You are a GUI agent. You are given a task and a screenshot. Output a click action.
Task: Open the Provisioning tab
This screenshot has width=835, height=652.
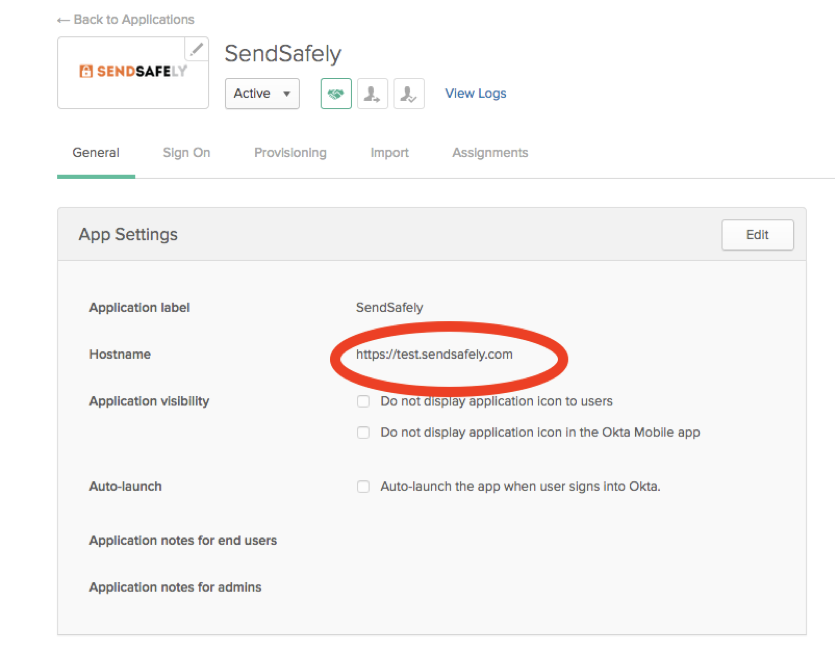(290, 153)
